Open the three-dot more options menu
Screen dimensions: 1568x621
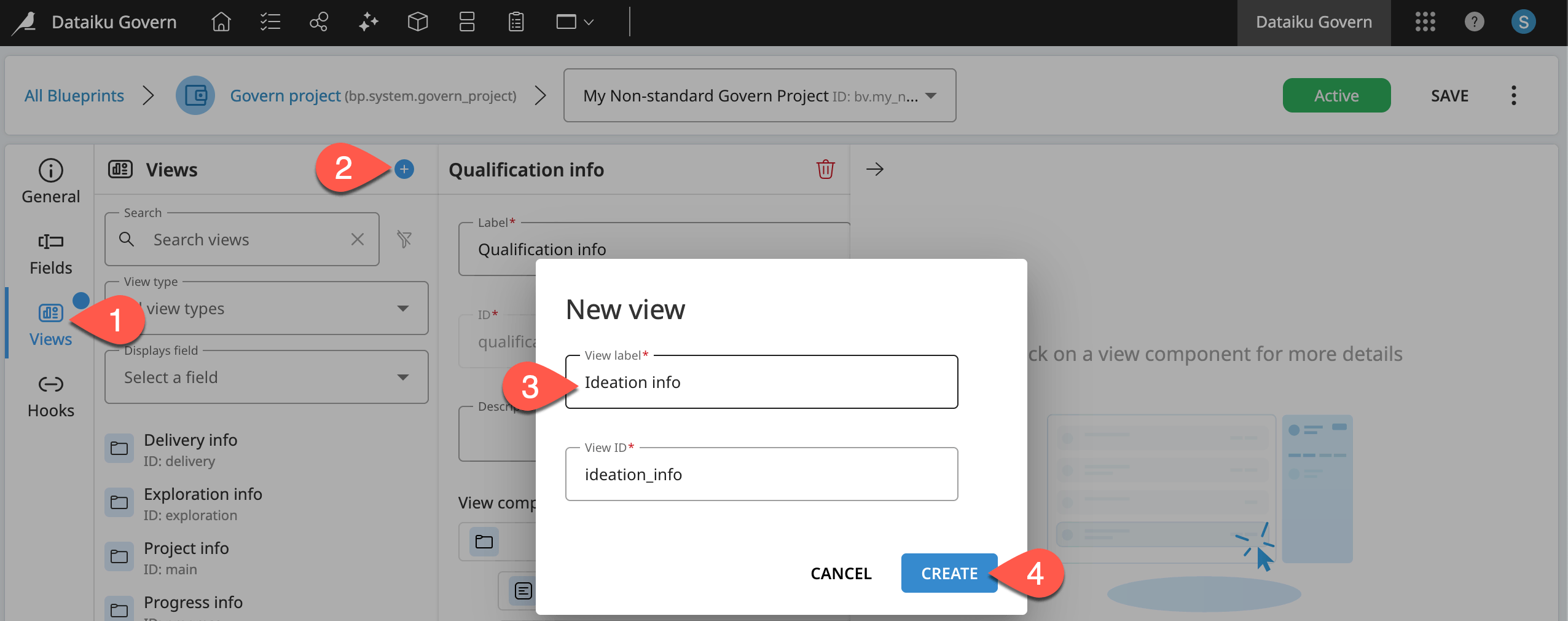coord(1514,95)
